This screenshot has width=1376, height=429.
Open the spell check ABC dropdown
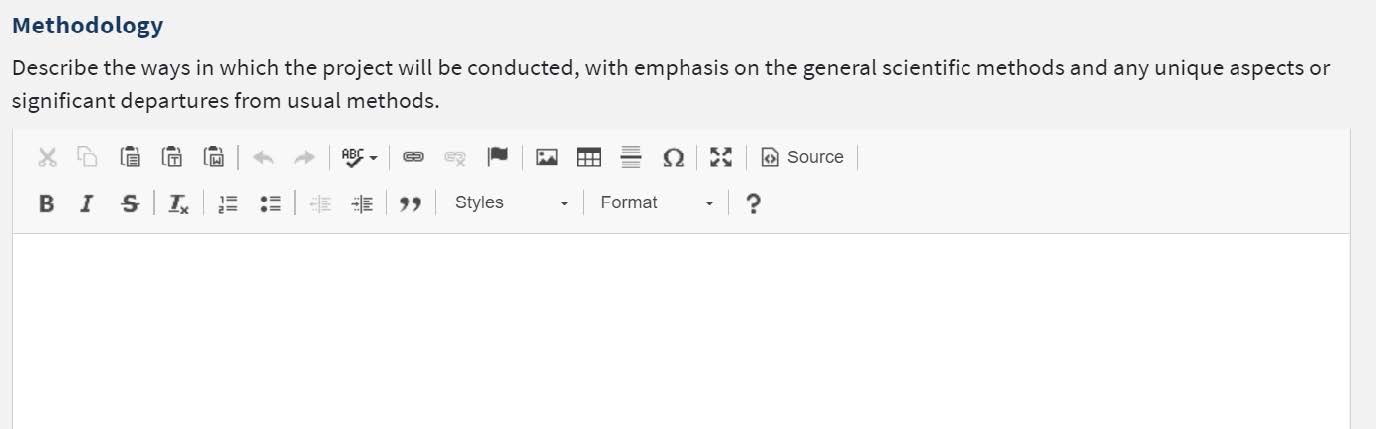point(359,157)
